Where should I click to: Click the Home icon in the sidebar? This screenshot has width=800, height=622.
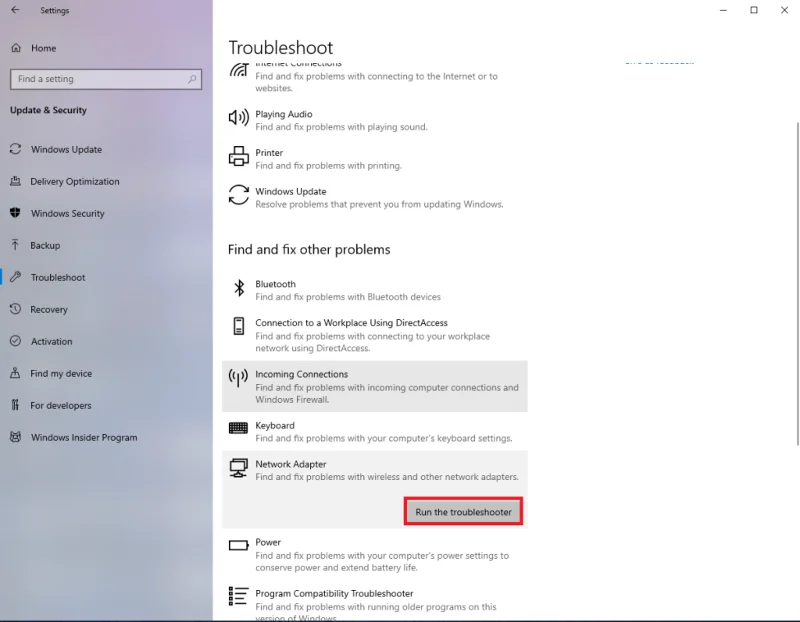[15, 48]
